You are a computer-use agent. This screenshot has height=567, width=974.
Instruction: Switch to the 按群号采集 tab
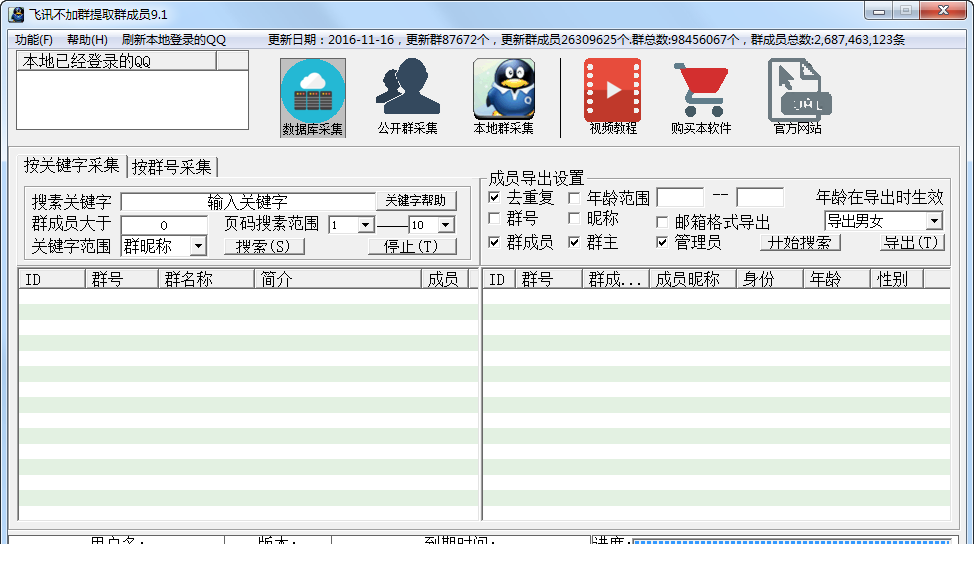pyautogui.click(x=172, y=167)
